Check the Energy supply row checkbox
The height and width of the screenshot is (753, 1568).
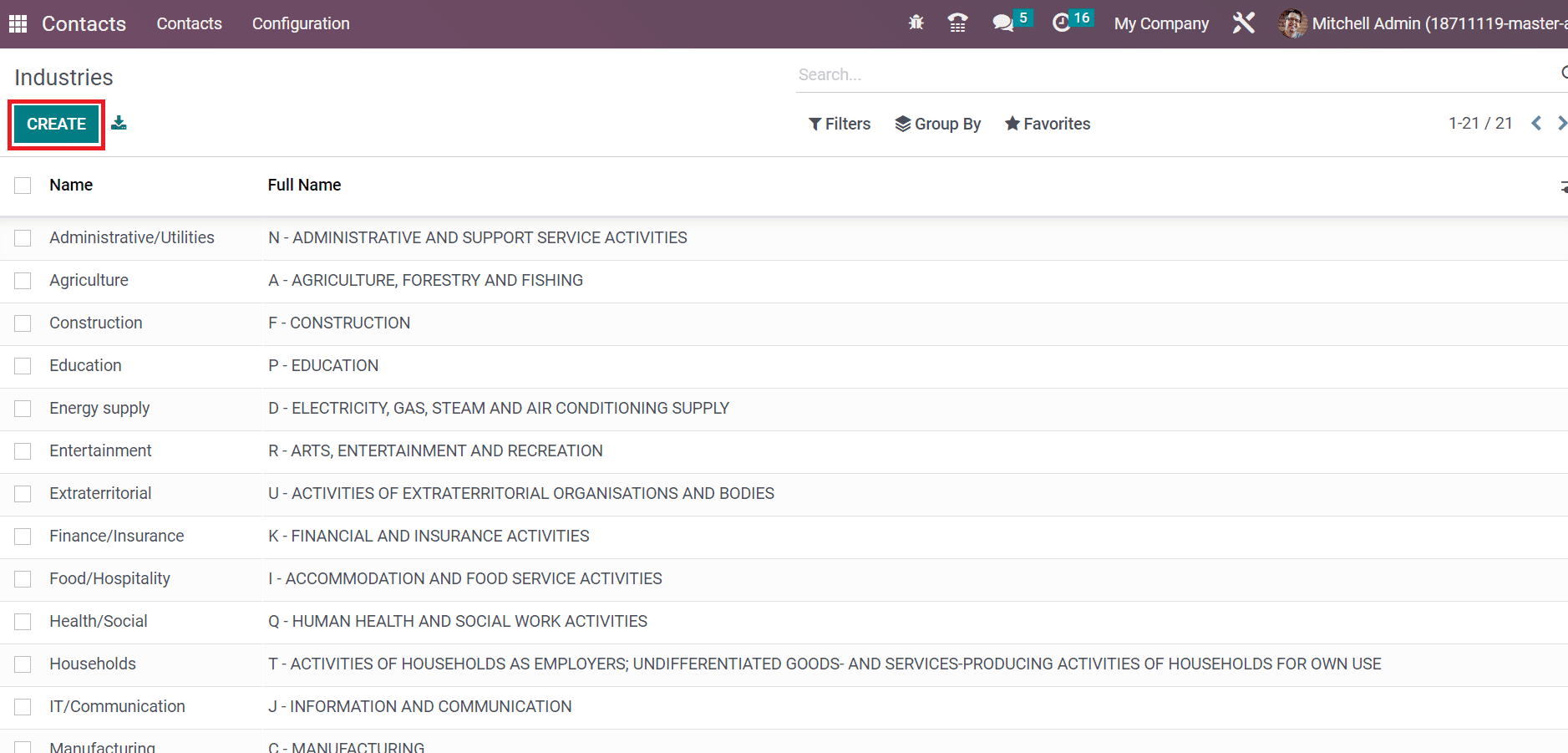(23, 409)
